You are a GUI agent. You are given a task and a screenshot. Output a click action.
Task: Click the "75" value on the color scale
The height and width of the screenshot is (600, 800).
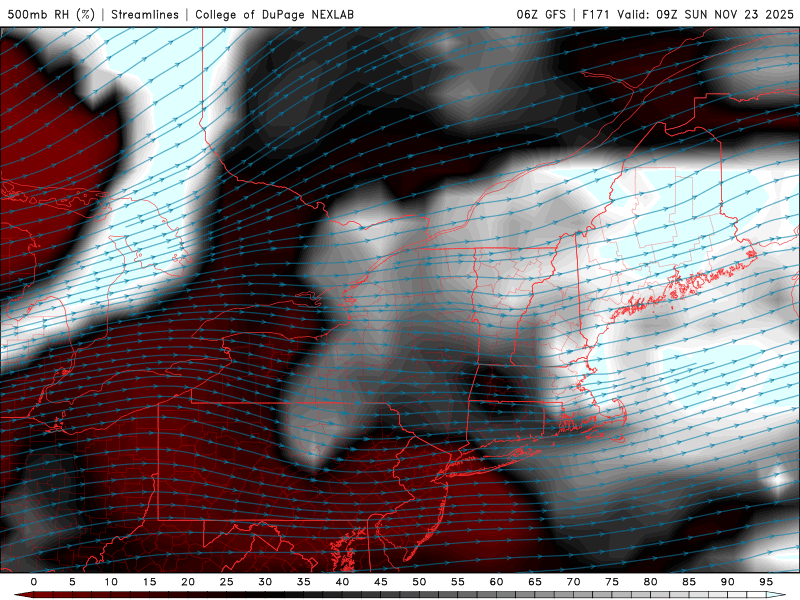612,582
